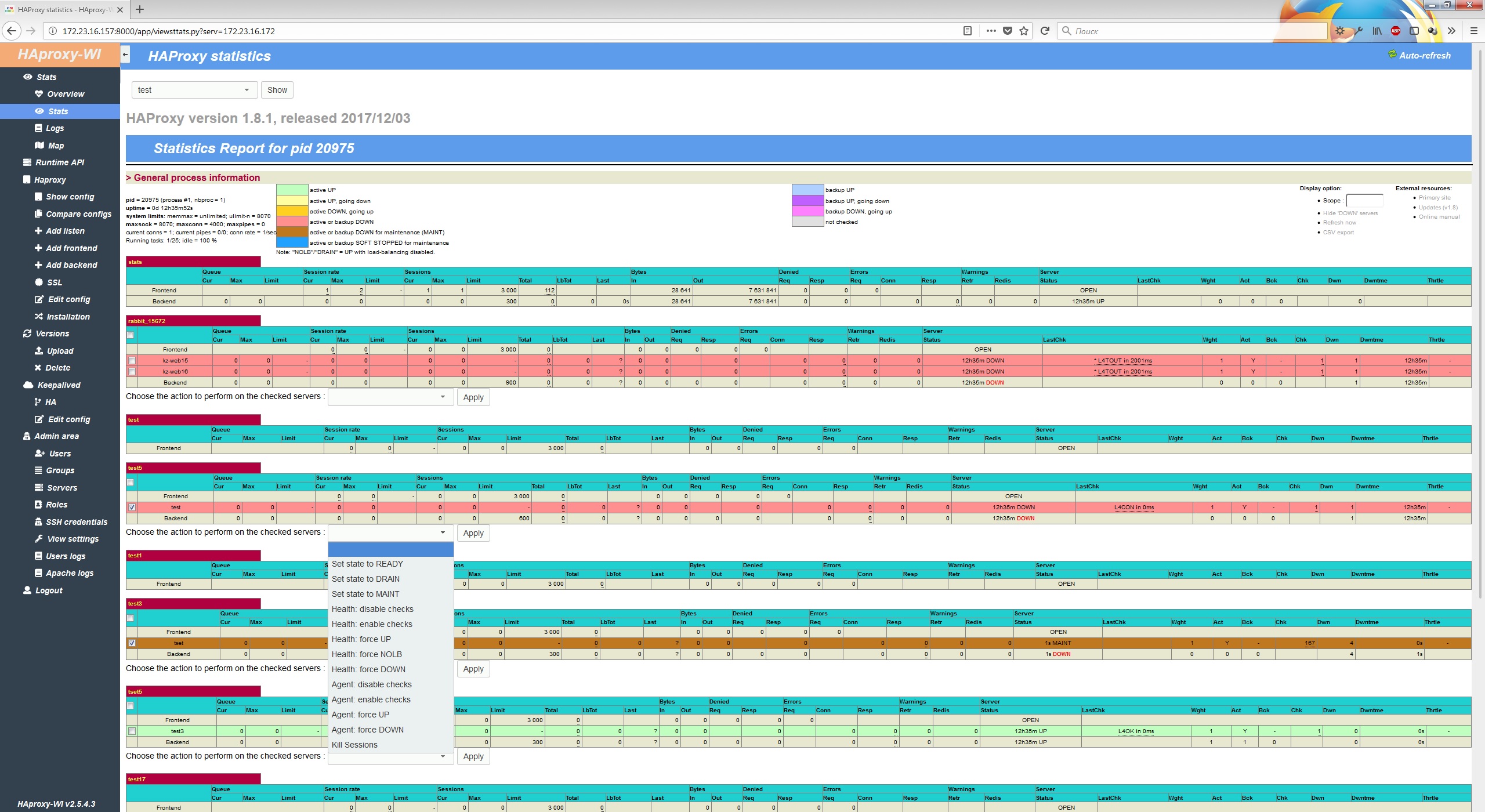This screenshot has width=1485, height=812.
Task: Choose 'Health: force UP' from list
Action: tap(361, 639)
